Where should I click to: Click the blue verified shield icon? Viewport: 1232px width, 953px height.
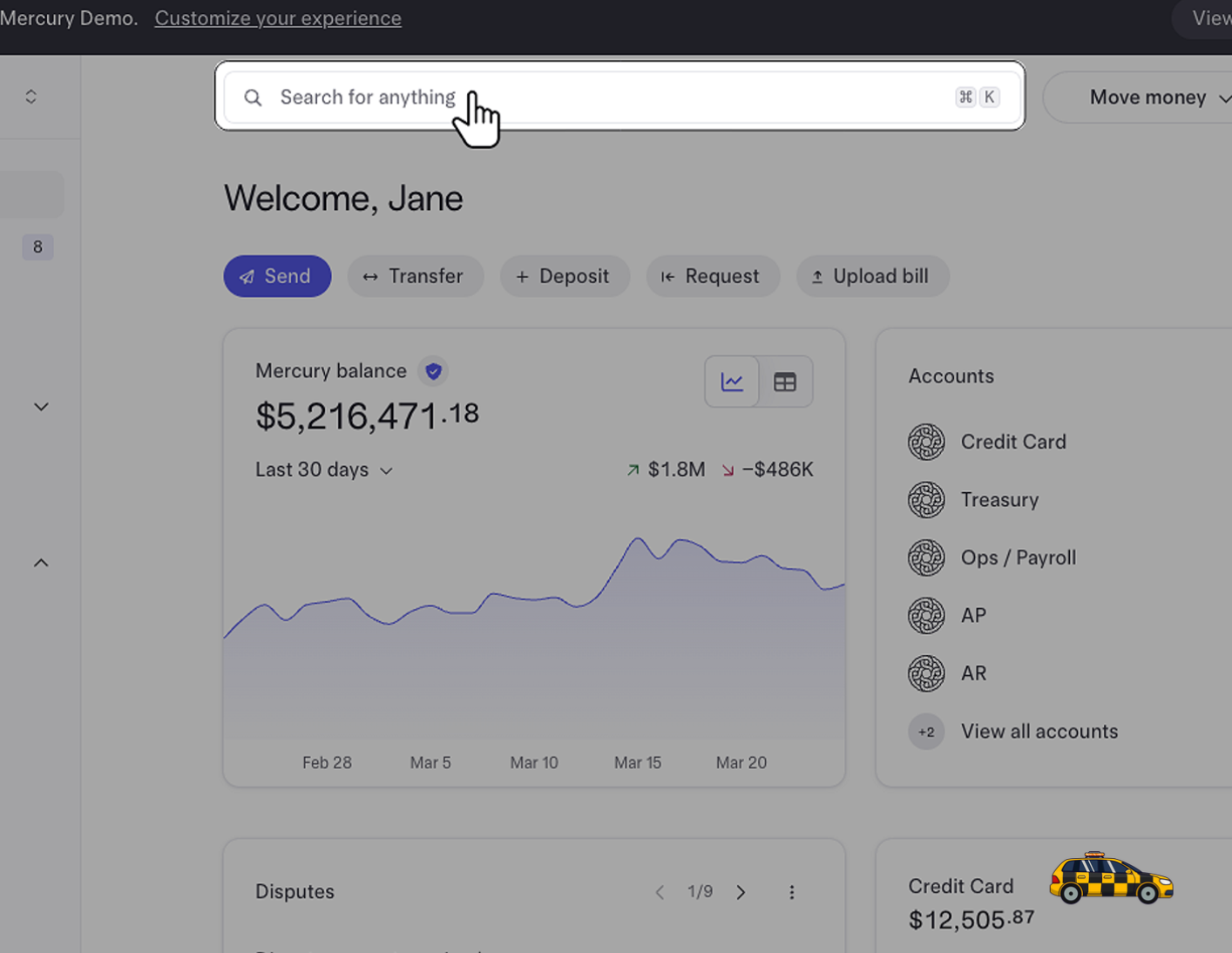click(433, 371)
